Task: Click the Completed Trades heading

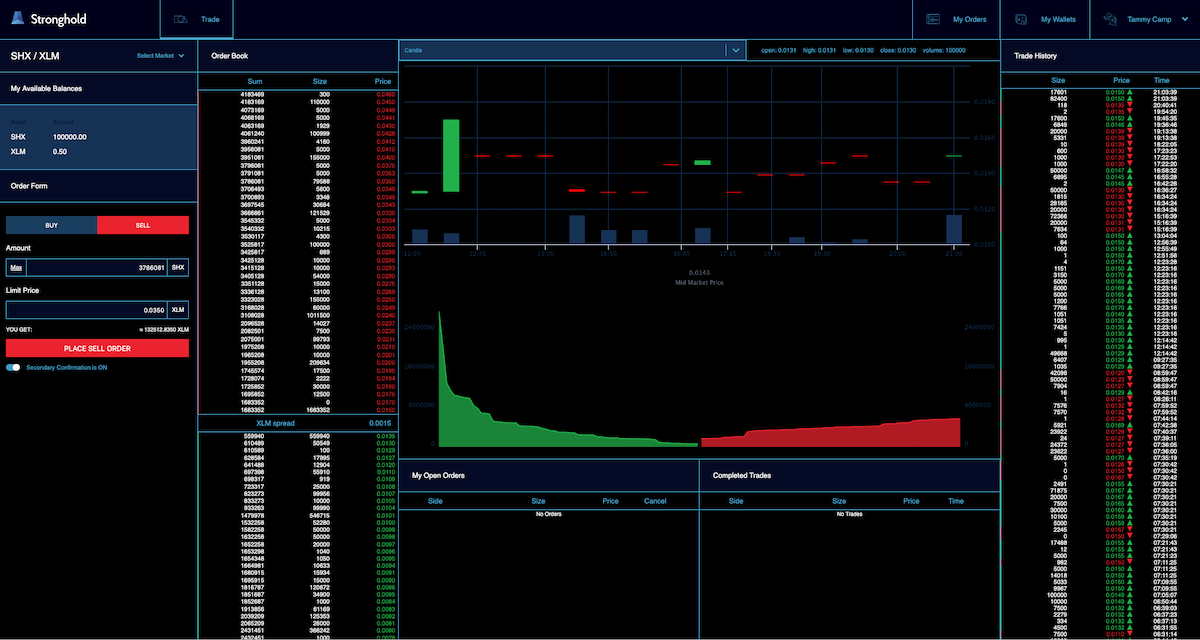Action: 742,475
